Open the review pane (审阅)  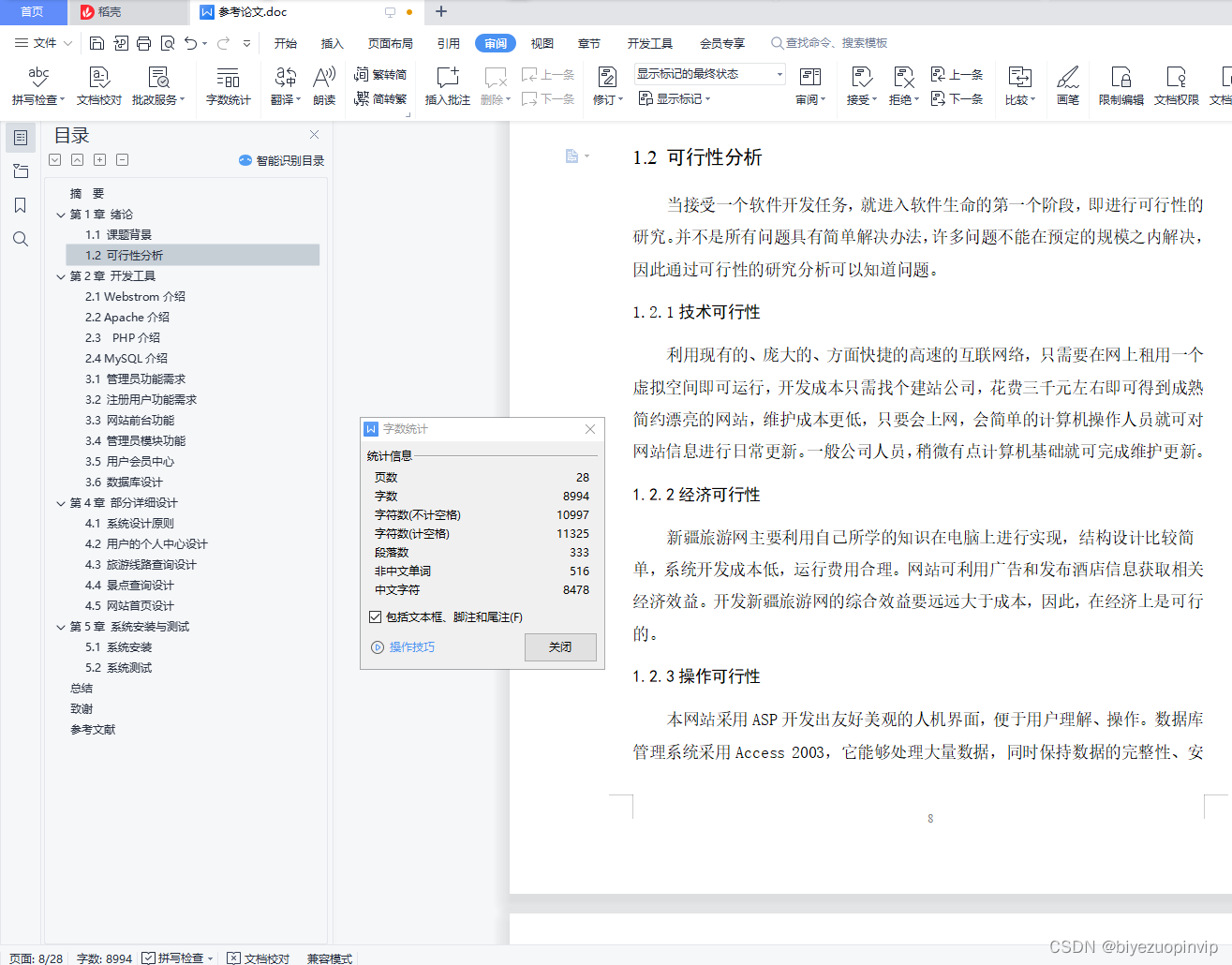coord(810,85)
